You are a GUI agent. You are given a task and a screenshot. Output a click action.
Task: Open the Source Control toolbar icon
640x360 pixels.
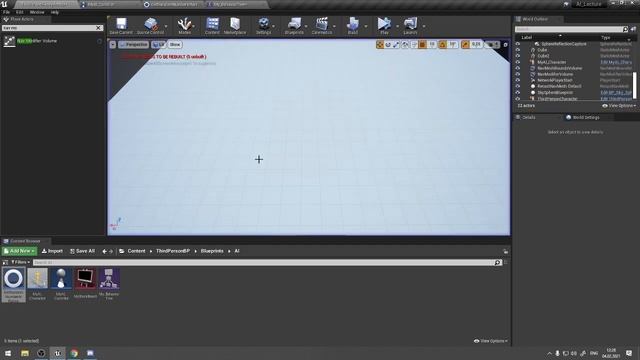pyautogui.click(x=150, y=26)
